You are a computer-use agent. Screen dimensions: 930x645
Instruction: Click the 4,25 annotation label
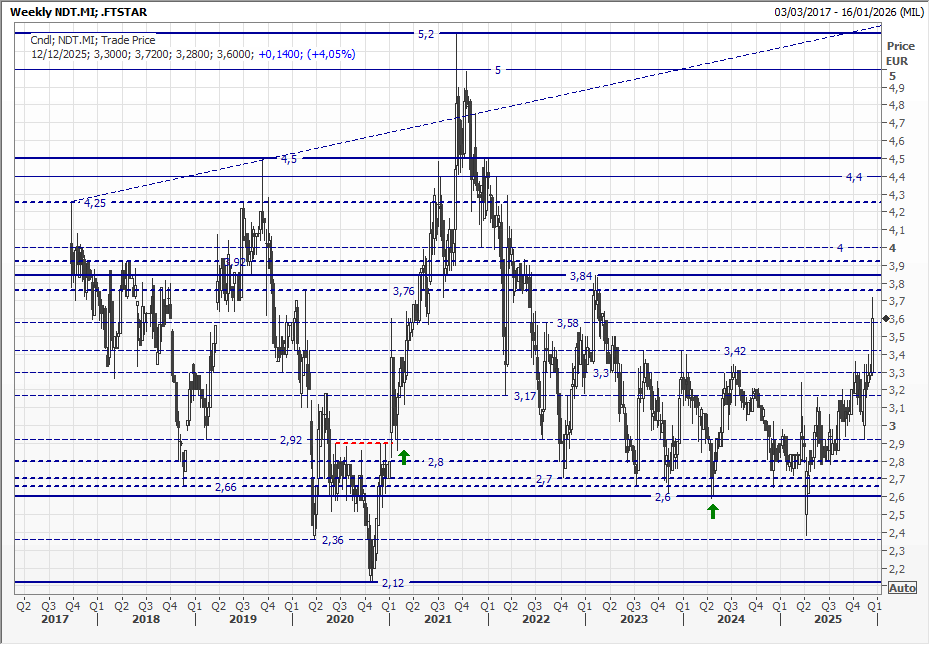(95, 203)
